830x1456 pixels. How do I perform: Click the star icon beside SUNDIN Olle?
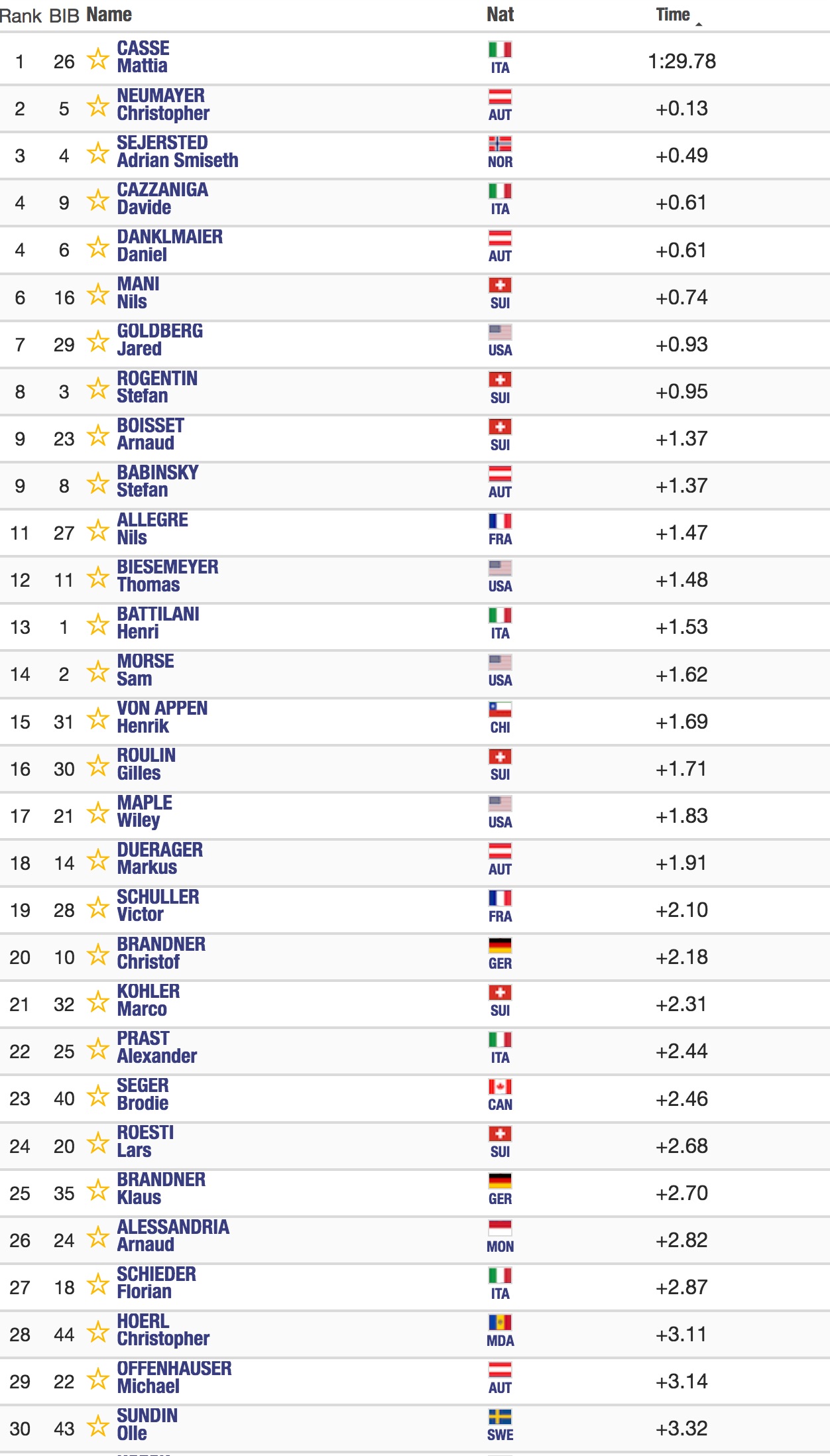[x=98, y=1426]
